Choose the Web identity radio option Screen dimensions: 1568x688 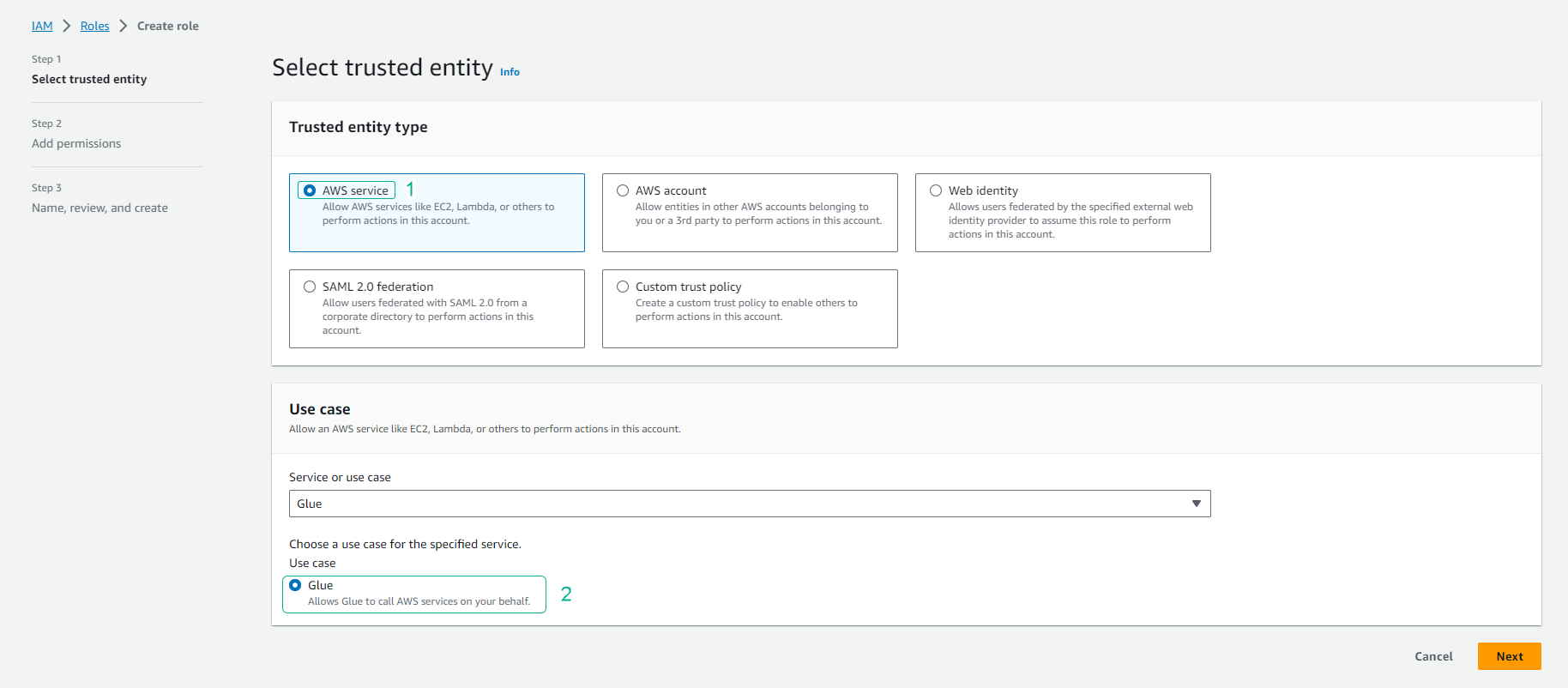tap(936, 190)
